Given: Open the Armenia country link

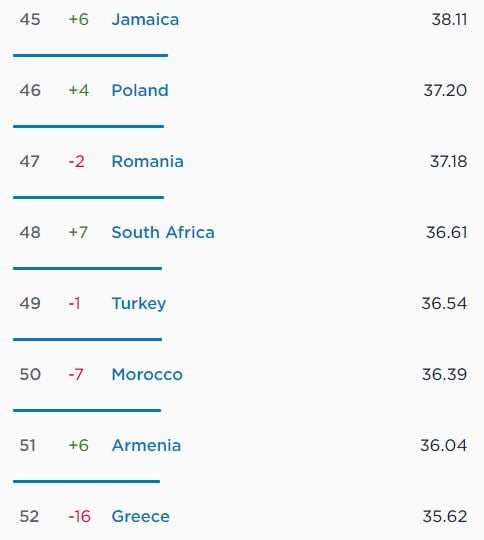Looking at the screenshot, I should click(x=146, y=445).
